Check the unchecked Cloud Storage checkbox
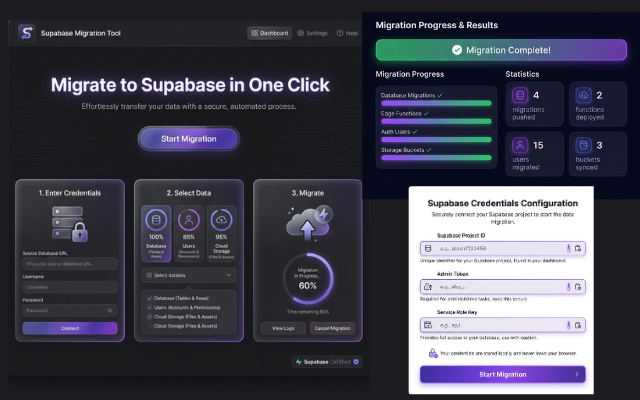 pos(149,326)
